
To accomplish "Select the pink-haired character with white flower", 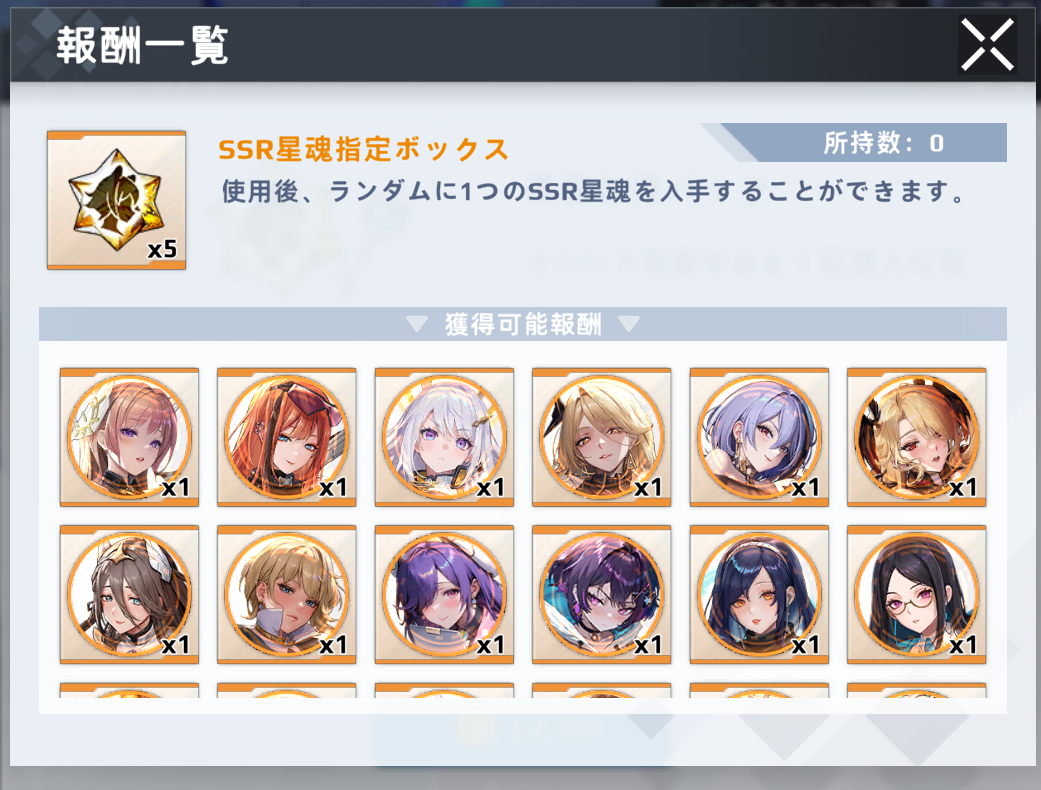I will [129, 437].
